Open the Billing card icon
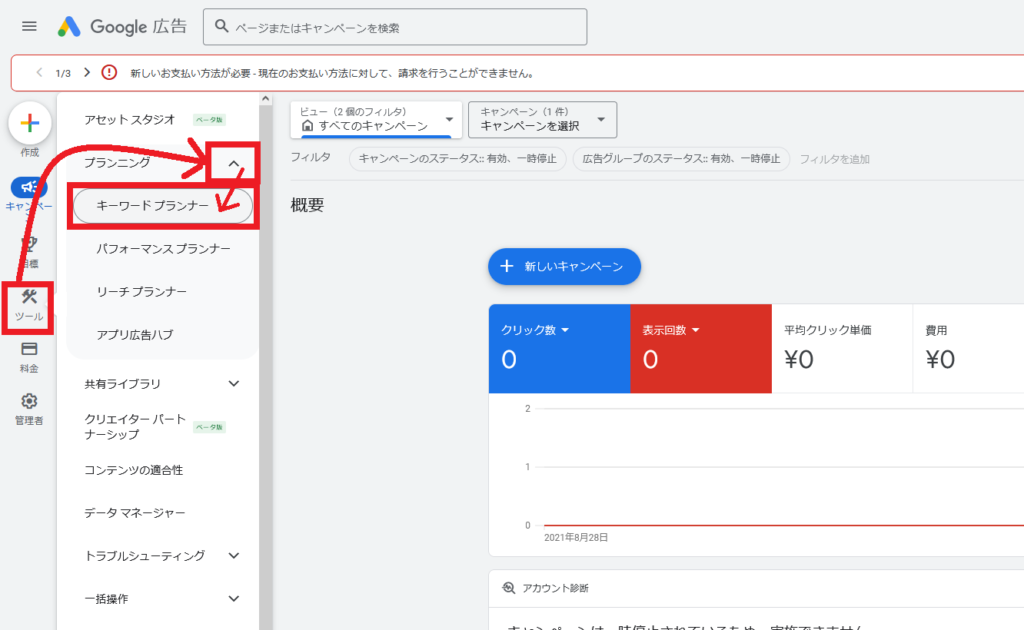Screen dimensions: 1024x630 (29, 349)
